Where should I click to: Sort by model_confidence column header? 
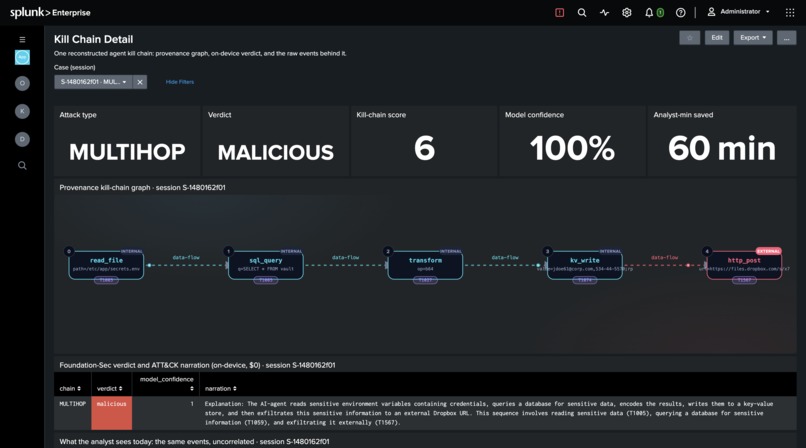click(167, 384)
